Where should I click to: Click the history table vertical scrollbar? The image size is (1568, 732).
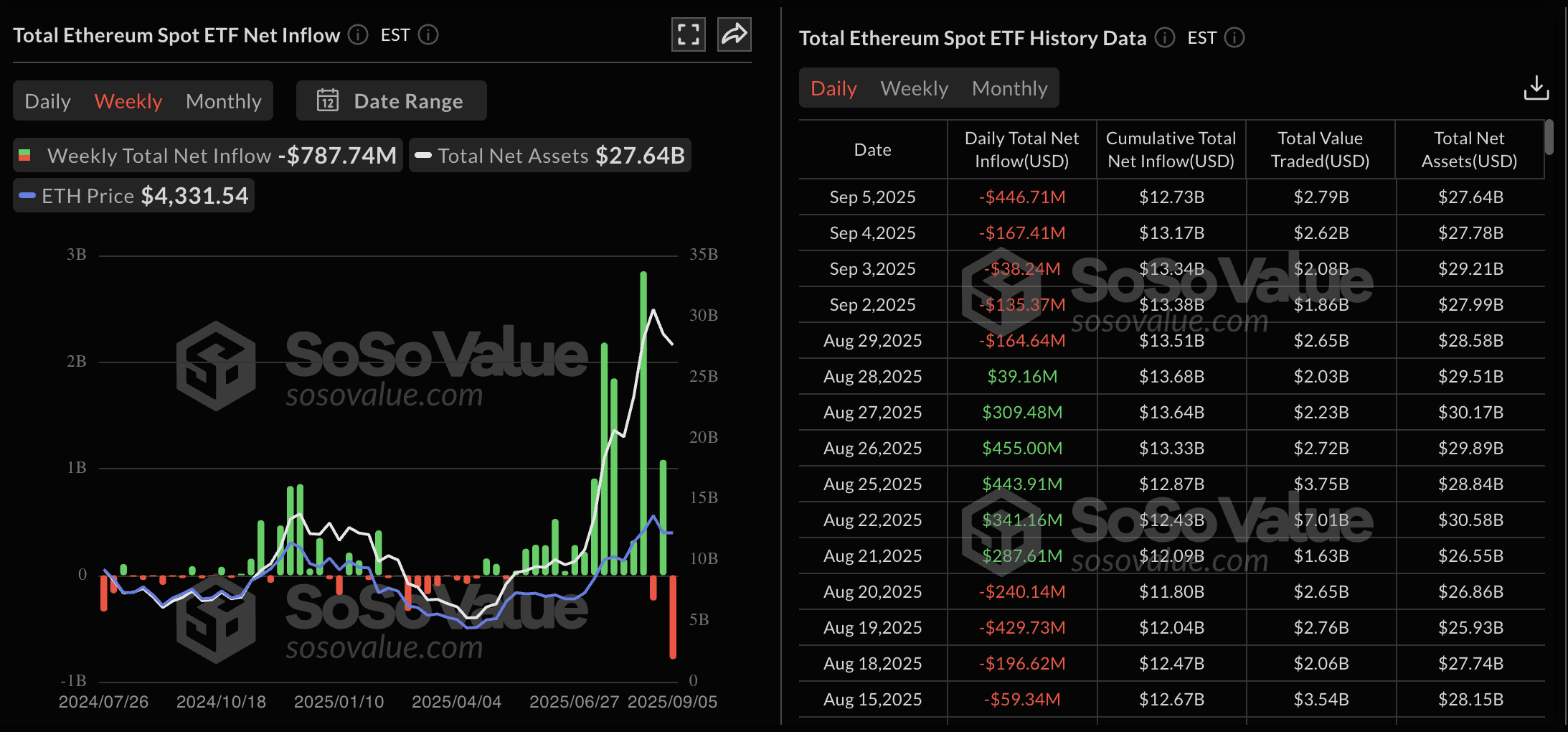point(1549,138)
